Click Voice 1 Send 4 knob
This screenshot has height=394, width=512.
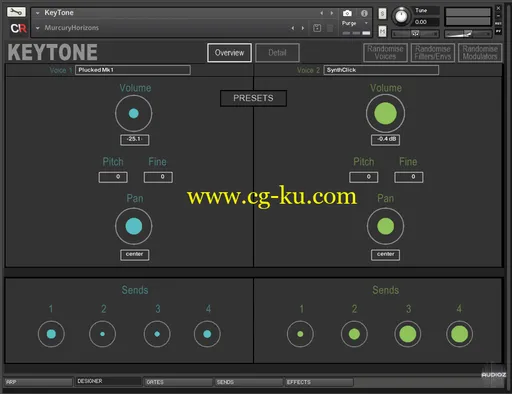(207, 334)
